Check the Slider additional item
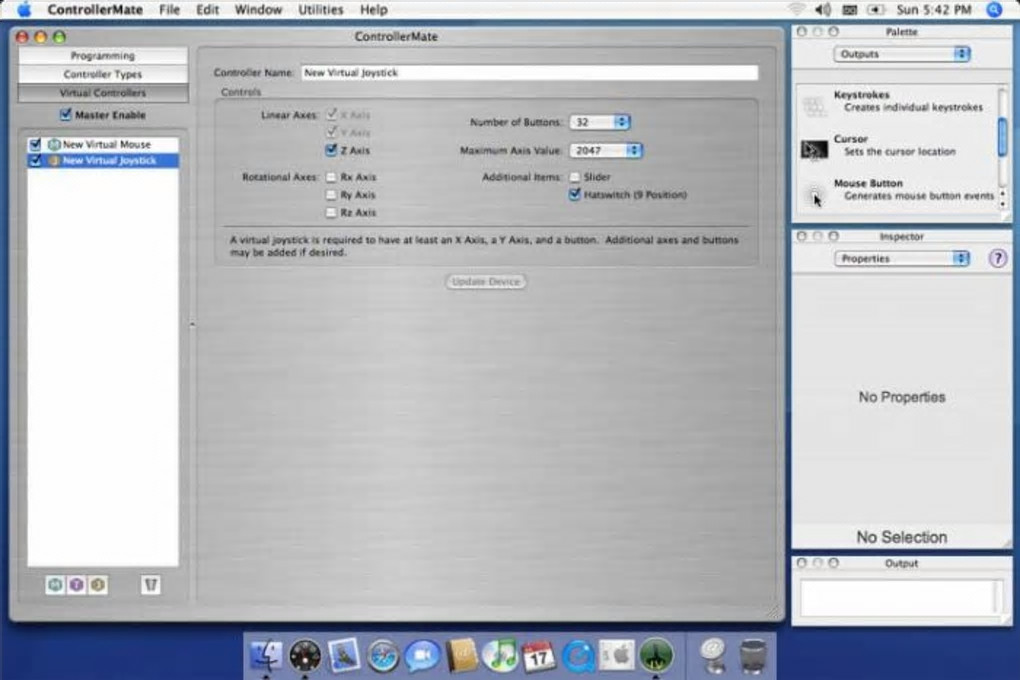The width and height of the screenshot is (1020, 680). [x=574, y=177]
